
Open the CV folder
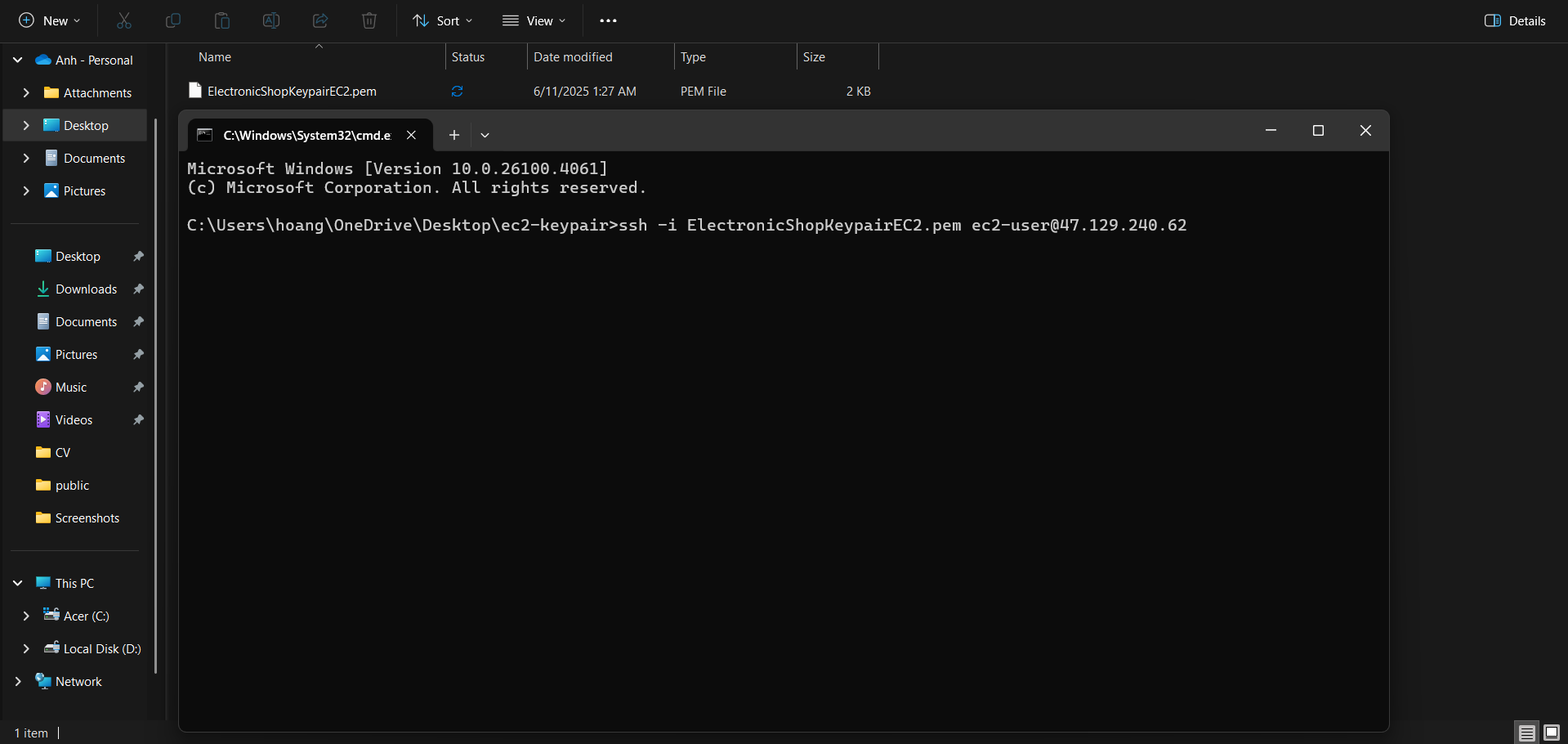[x=53, y=452]
